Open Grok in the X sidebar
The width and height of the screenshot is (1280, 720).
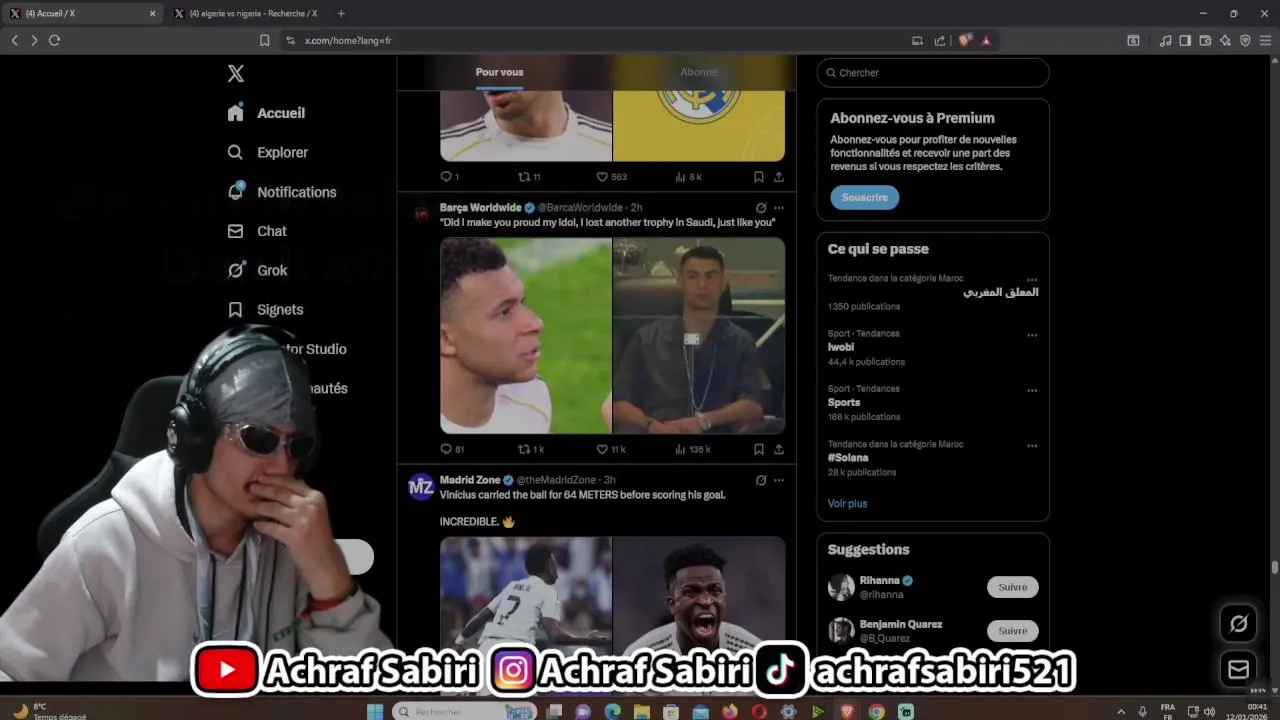pyautogui.click(x=257, y=270)
